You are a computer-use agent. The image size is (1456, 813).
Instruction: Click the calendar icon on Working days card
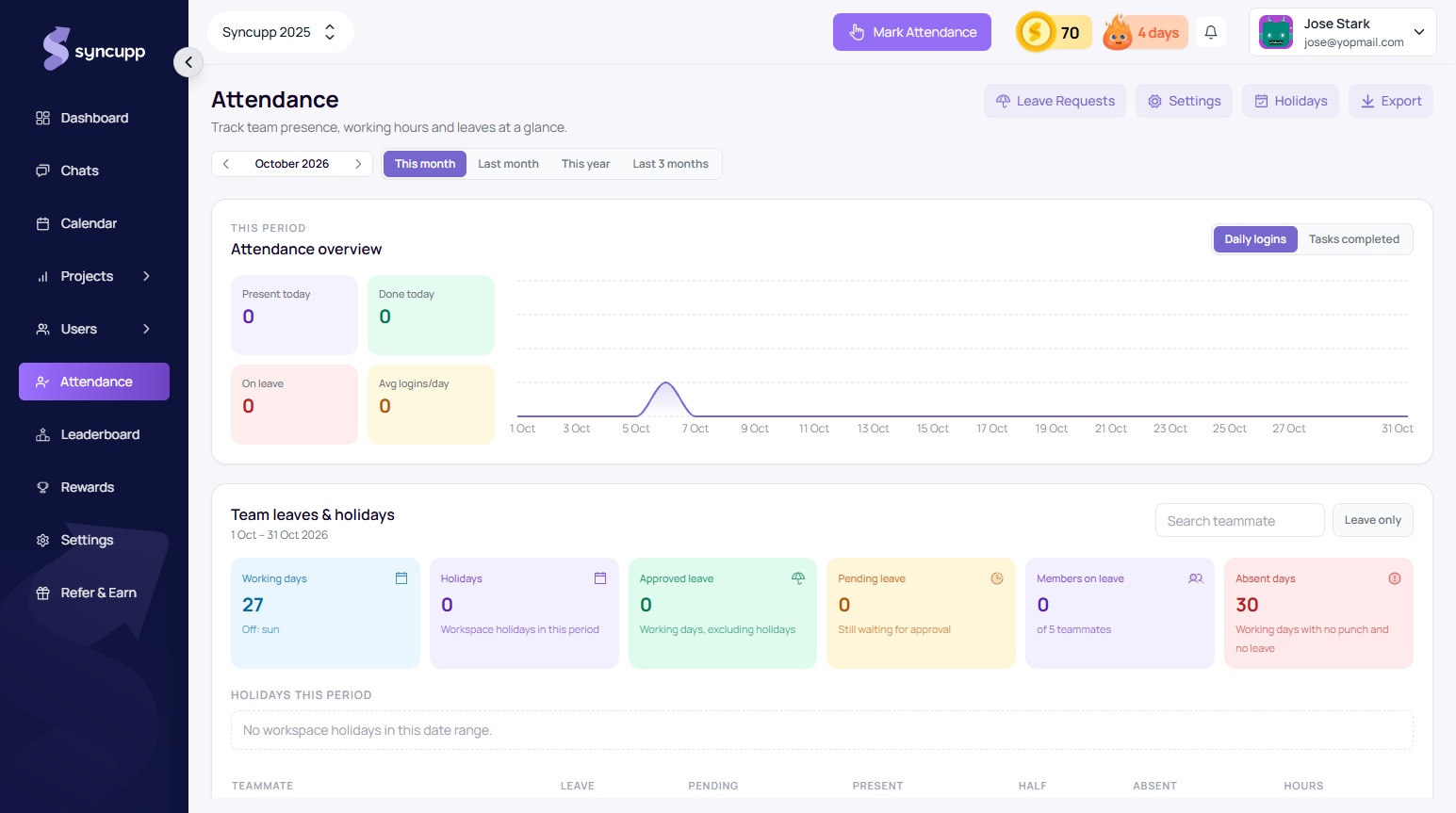[x=401, y=578]
